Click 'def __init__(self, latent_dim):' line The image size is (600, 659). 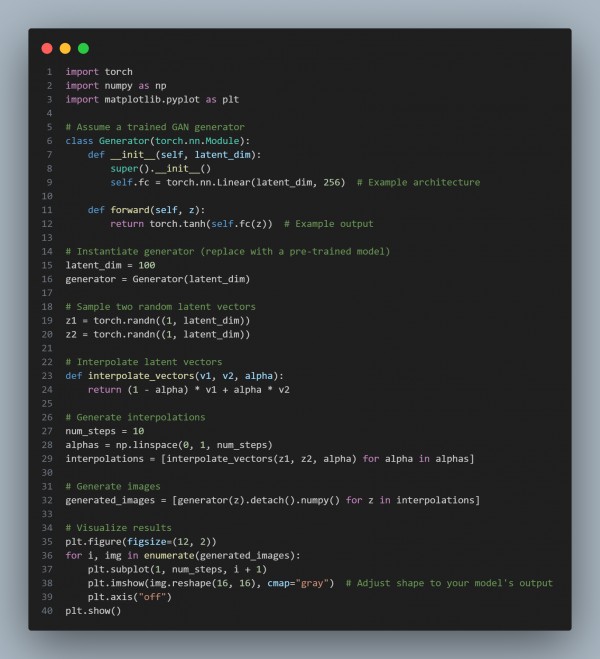click(174, 155)
